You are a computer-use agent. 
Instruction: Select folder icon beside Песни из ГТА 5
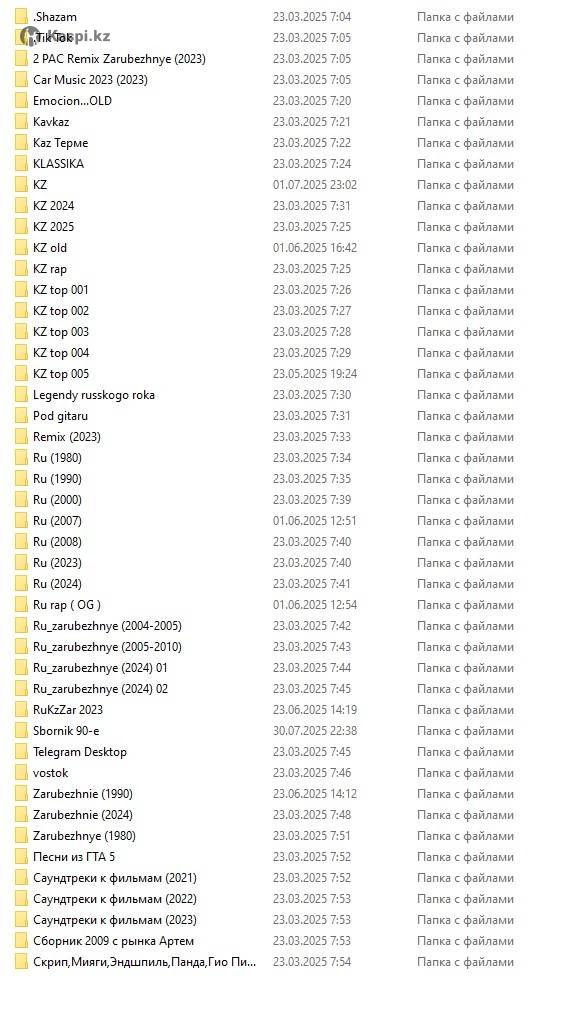(21, 858)
